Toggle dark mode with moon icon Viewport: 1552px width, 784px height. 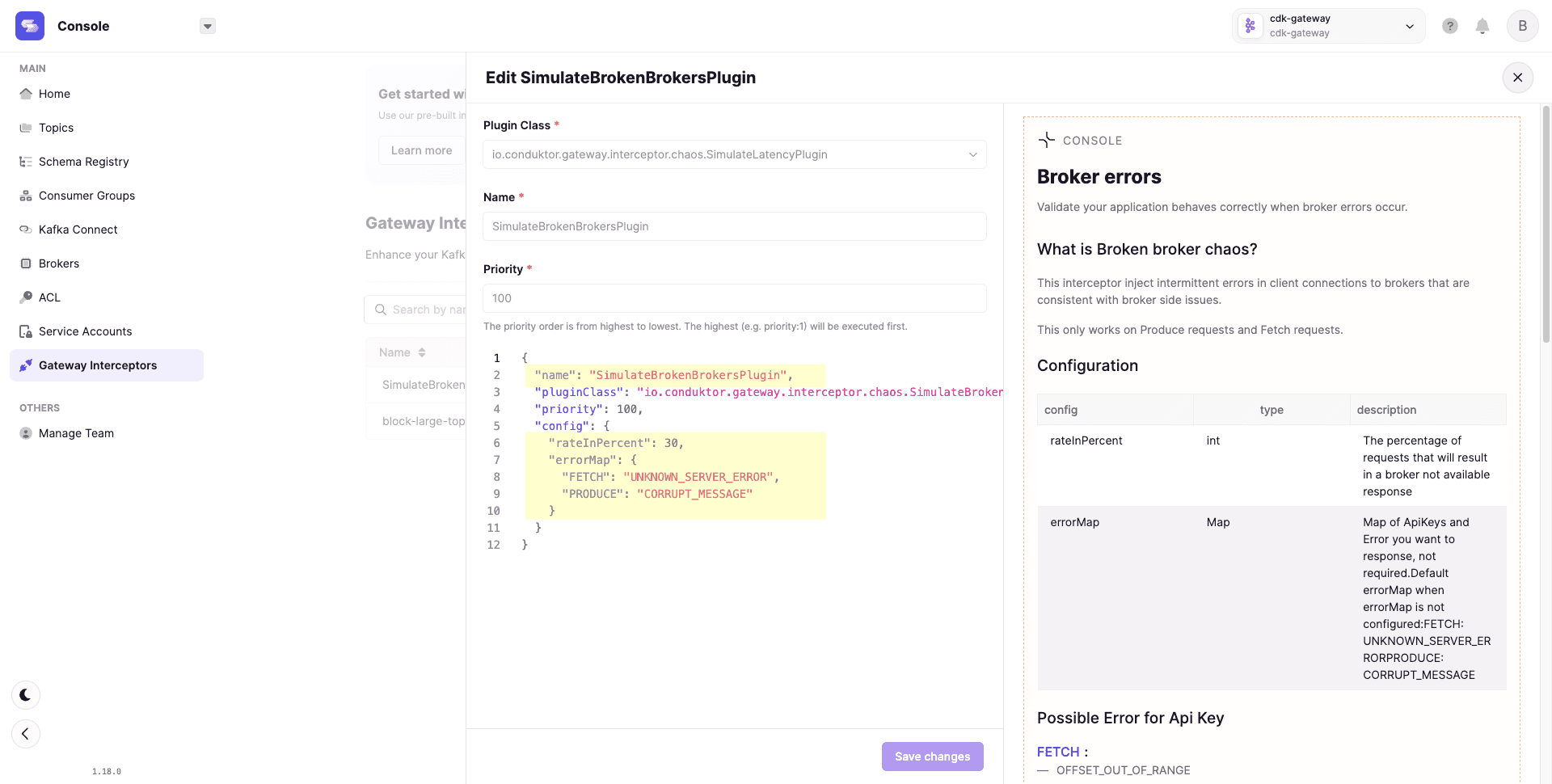coord(26,695)
